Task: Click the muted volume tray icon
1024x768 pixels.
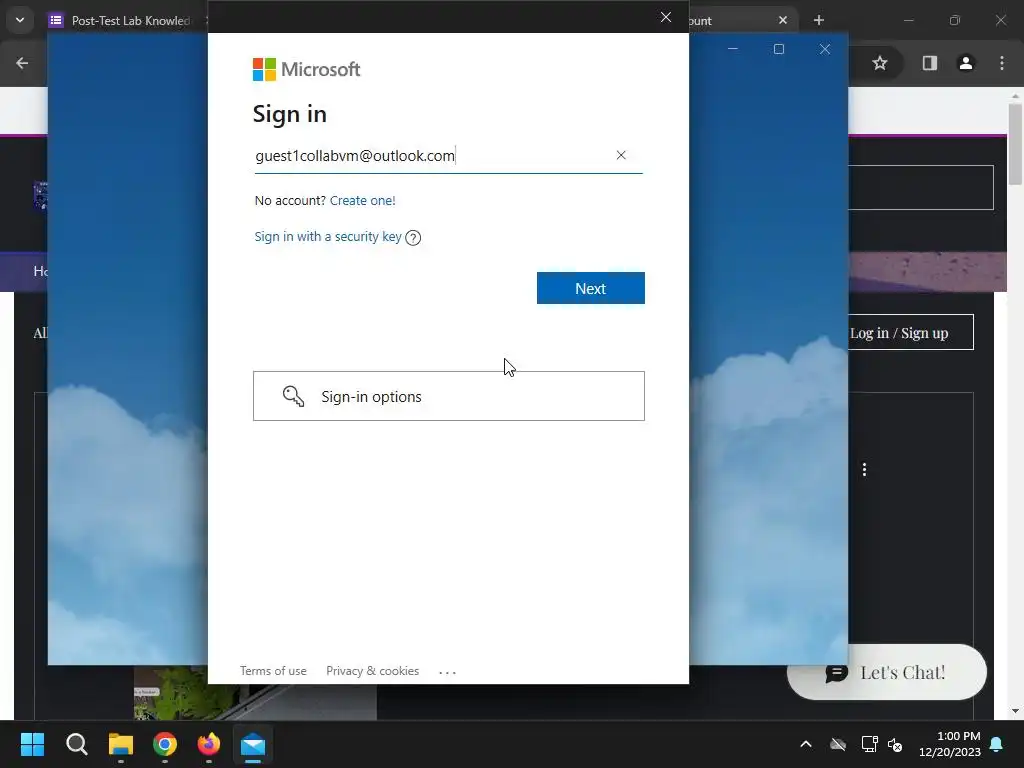Action: [x=895, y=744]
